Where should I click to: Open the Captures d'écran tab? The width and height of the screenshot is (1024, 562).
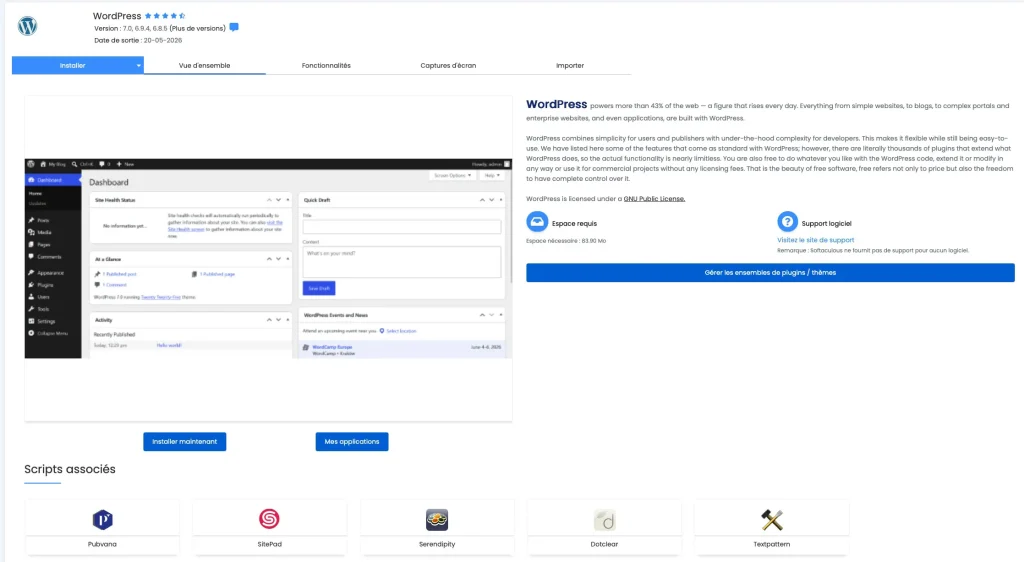[448, 65]
